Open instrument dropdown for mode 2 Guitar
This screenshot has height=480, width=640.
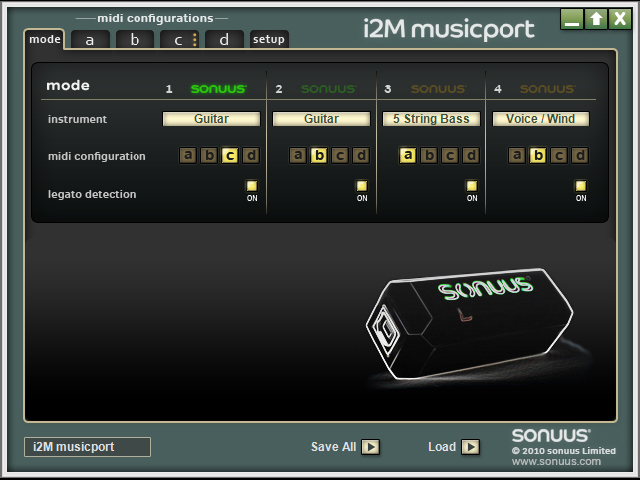(x=321, y=119)
